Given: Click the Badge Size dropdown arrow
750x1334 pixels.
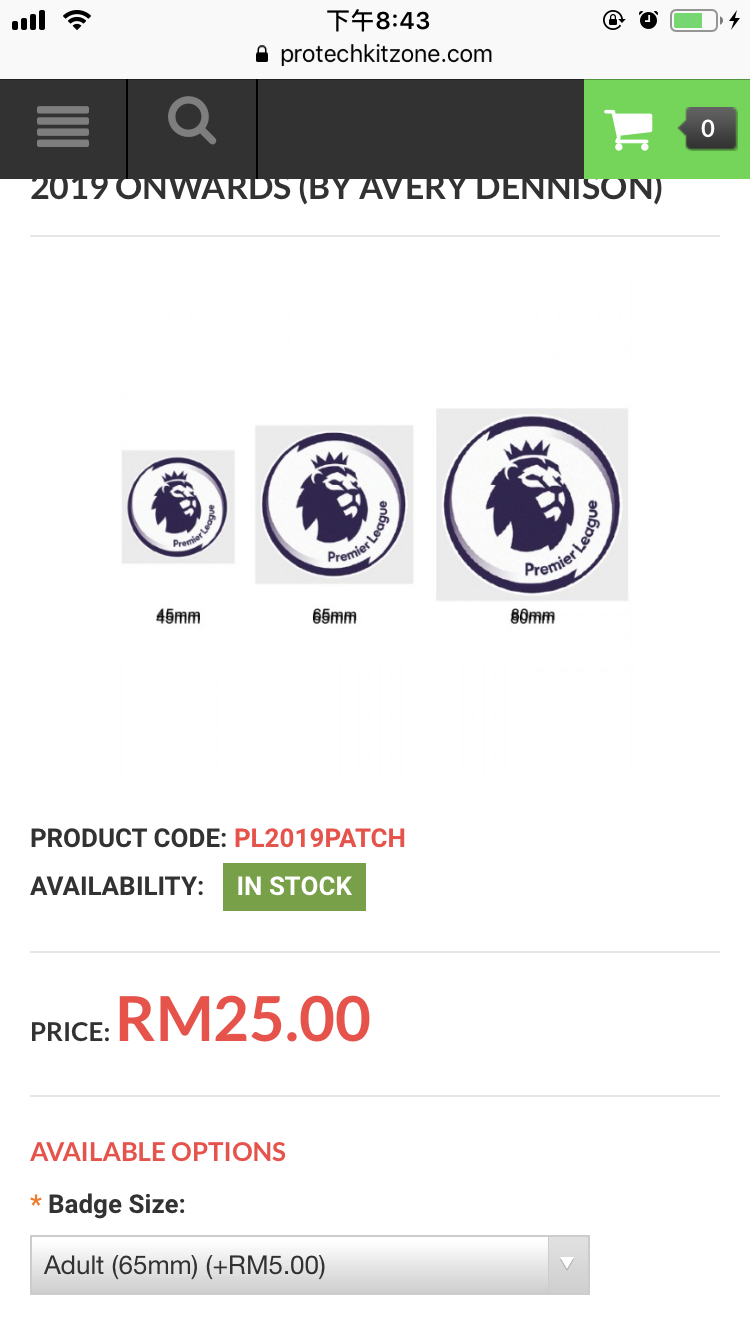Looking at the screenshot, I should (x=568, y=1265).
